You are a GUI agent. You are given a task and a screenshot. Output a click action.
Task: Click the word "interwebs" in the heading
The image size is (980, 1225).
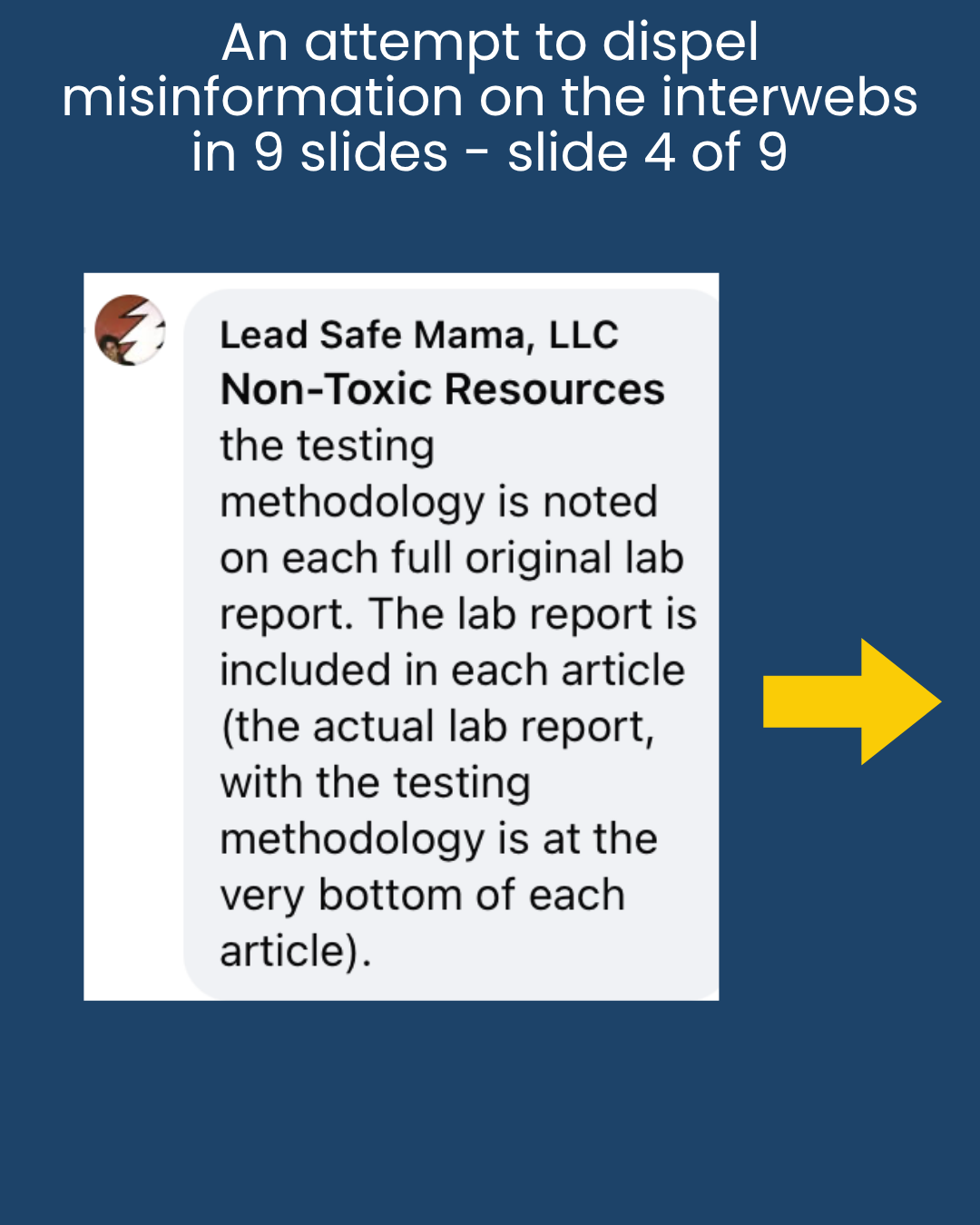coord(789,97)
